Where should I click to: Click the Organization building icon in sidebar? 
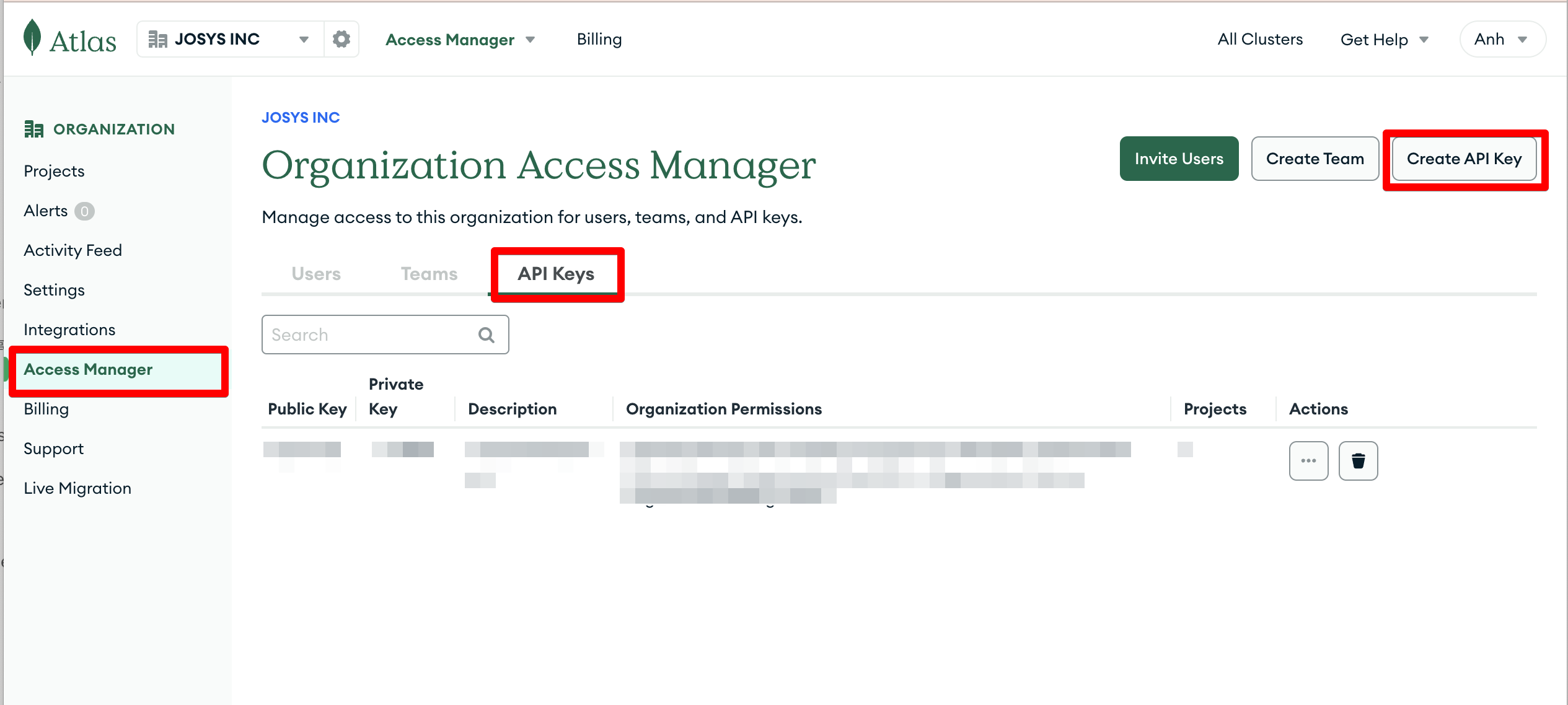(33, 129)
